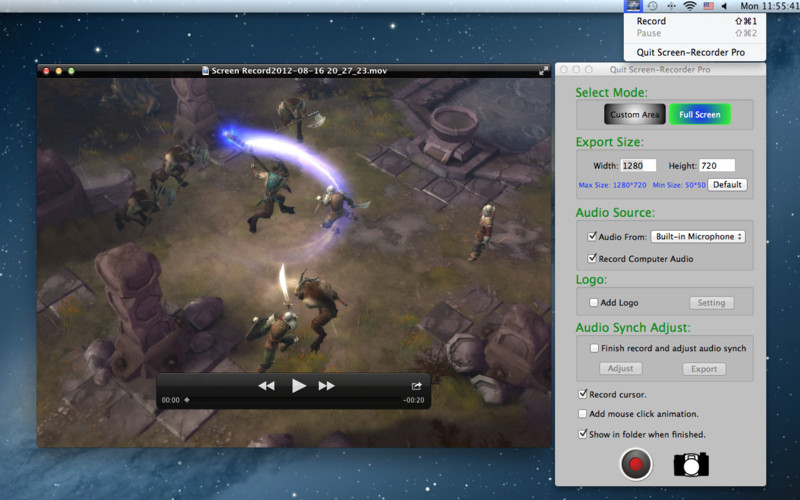This screenshot has width=800, height=500.
Task: Toggle the Audio From checkbox
Action: (592, 236)
